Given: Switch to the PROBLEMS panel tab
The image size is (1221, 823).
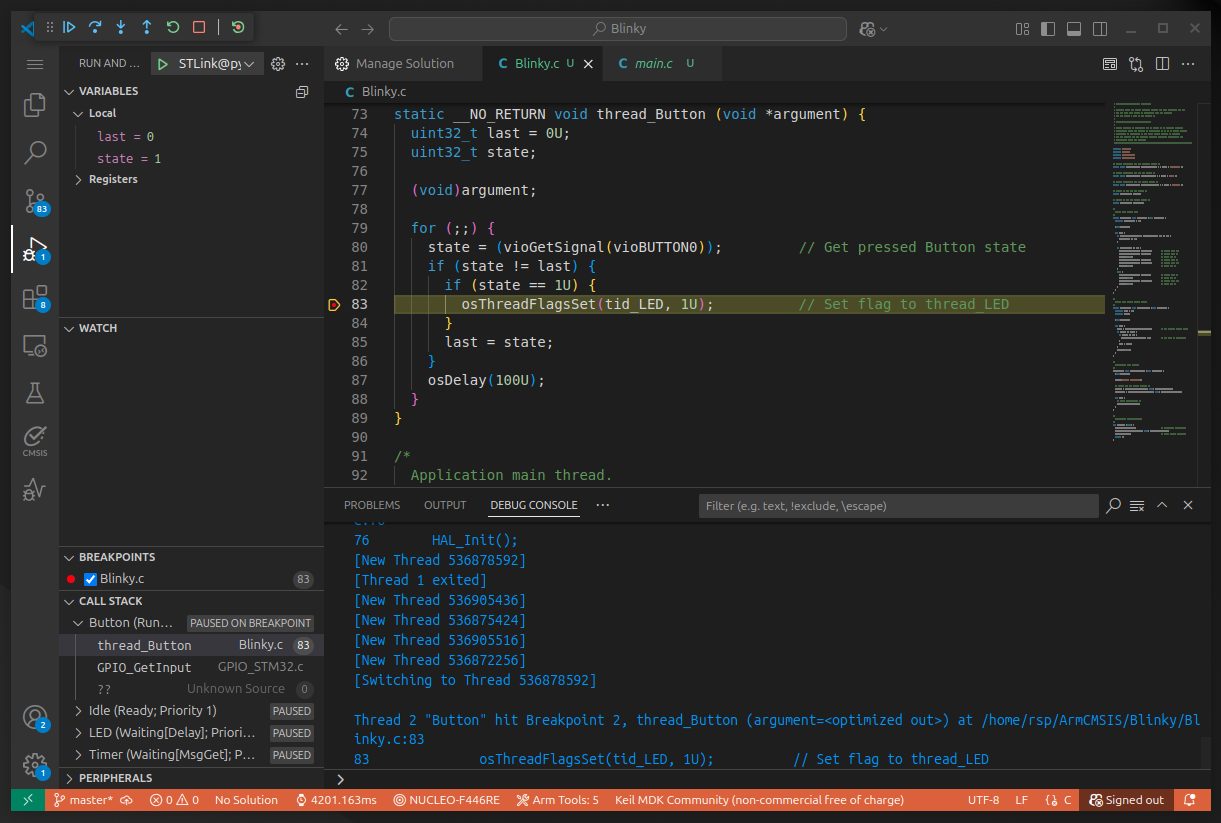Looking at the screenshot, I should pyautogui.click(x=372, y=506).
